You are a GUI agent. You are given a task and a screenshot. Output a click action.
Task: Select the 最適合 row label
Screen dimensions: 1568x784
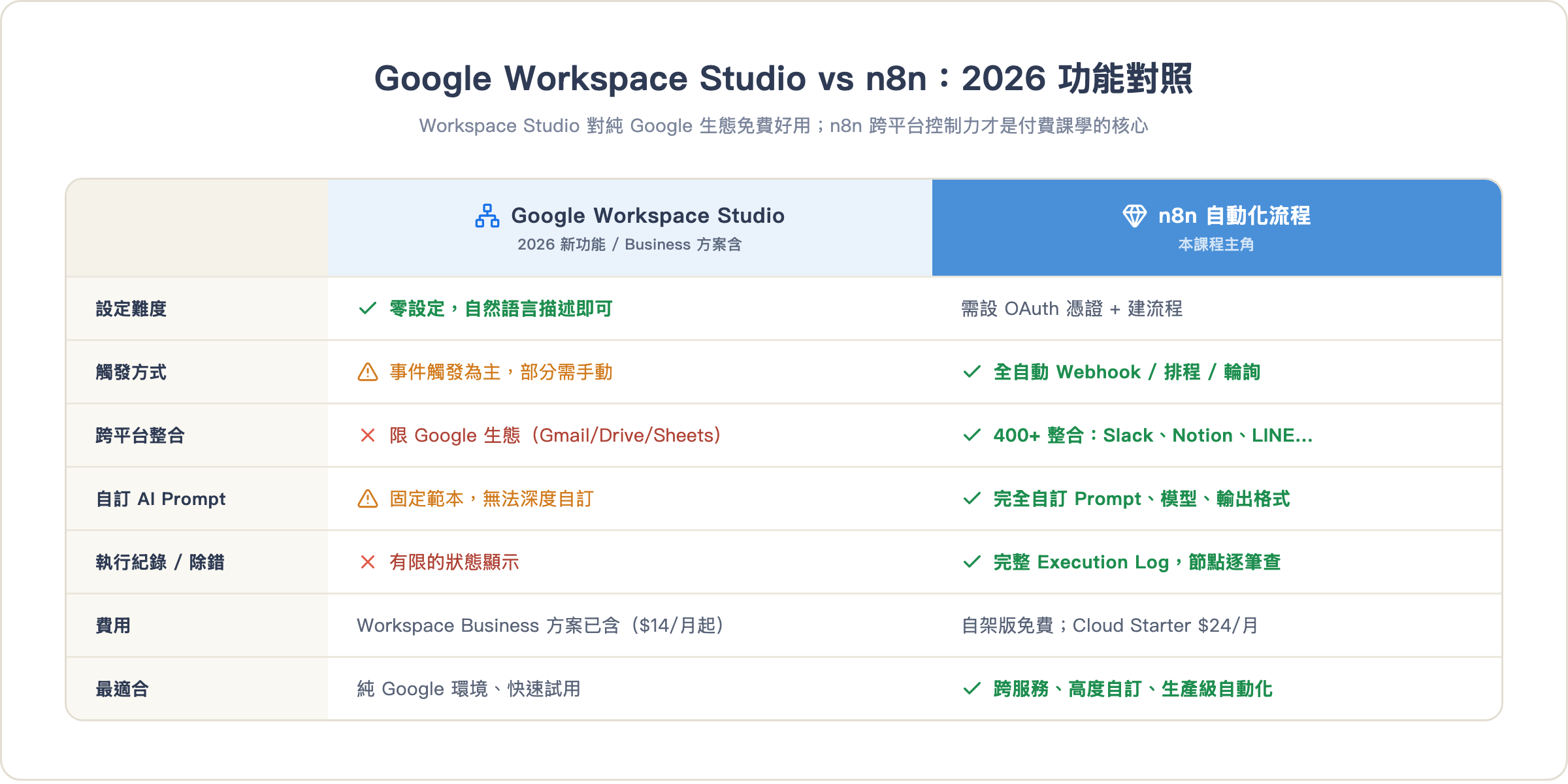click(x=122, y=689)
